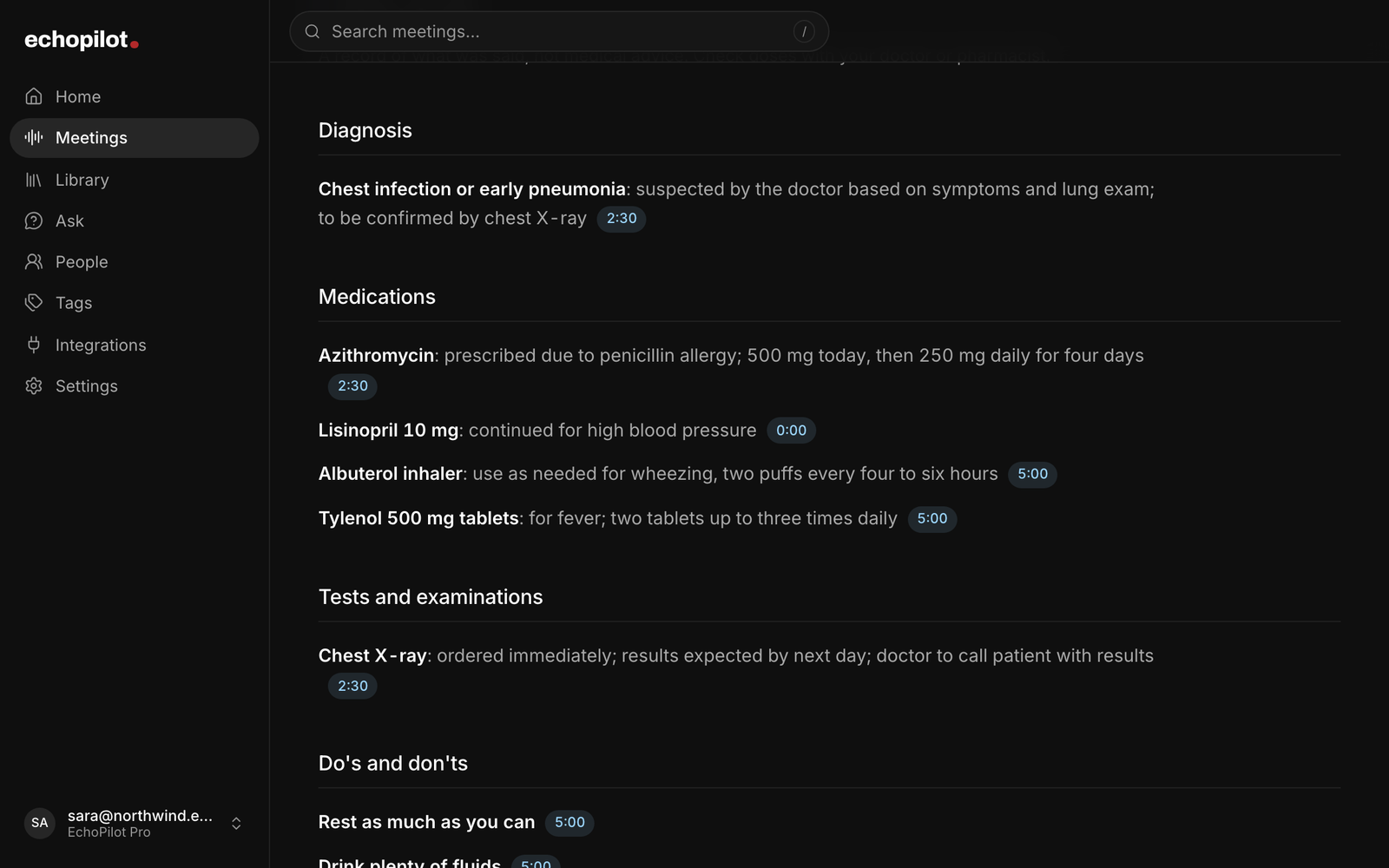Open the People menu item
Viewport: 1389px width, 868px height.
pyautogui.click(x=135, y=261)
